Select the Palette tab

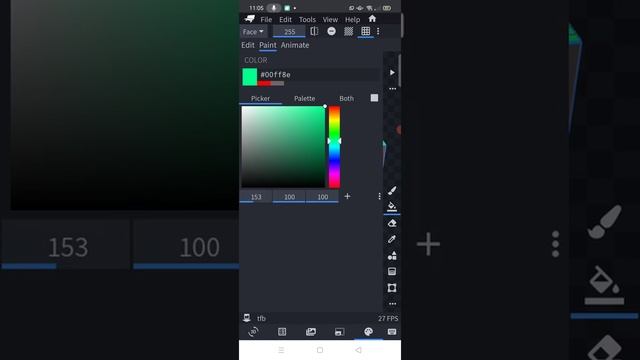(304, 98)
